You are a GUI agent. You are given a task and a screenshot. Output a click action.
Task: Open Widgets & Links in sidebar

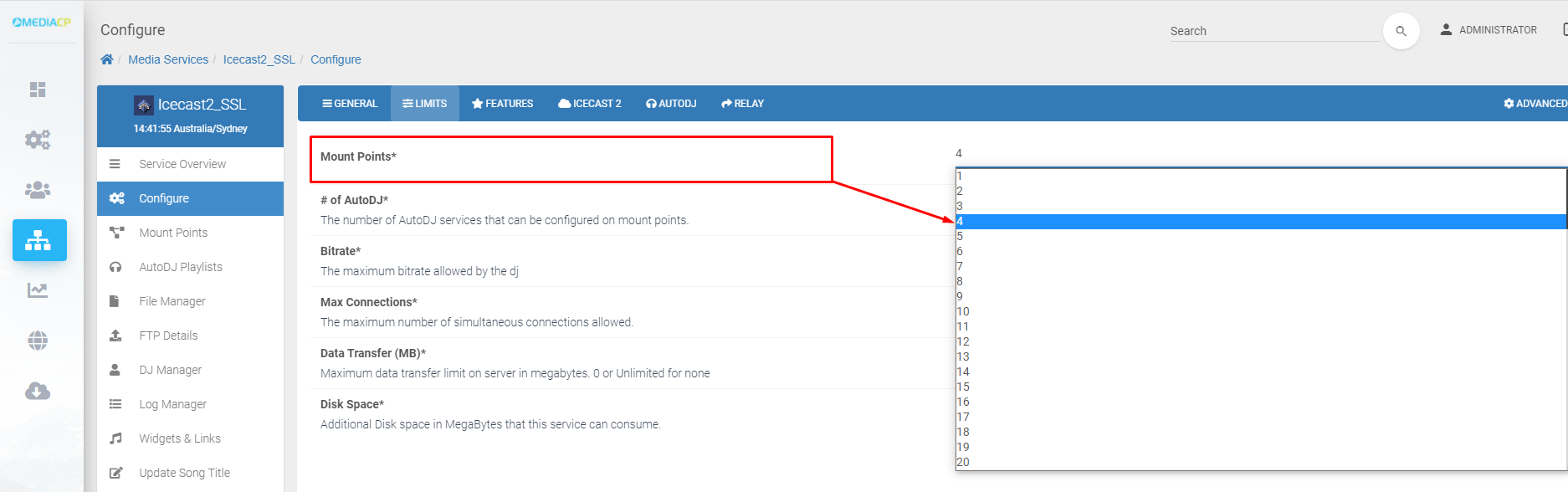[x=191, y=438]
